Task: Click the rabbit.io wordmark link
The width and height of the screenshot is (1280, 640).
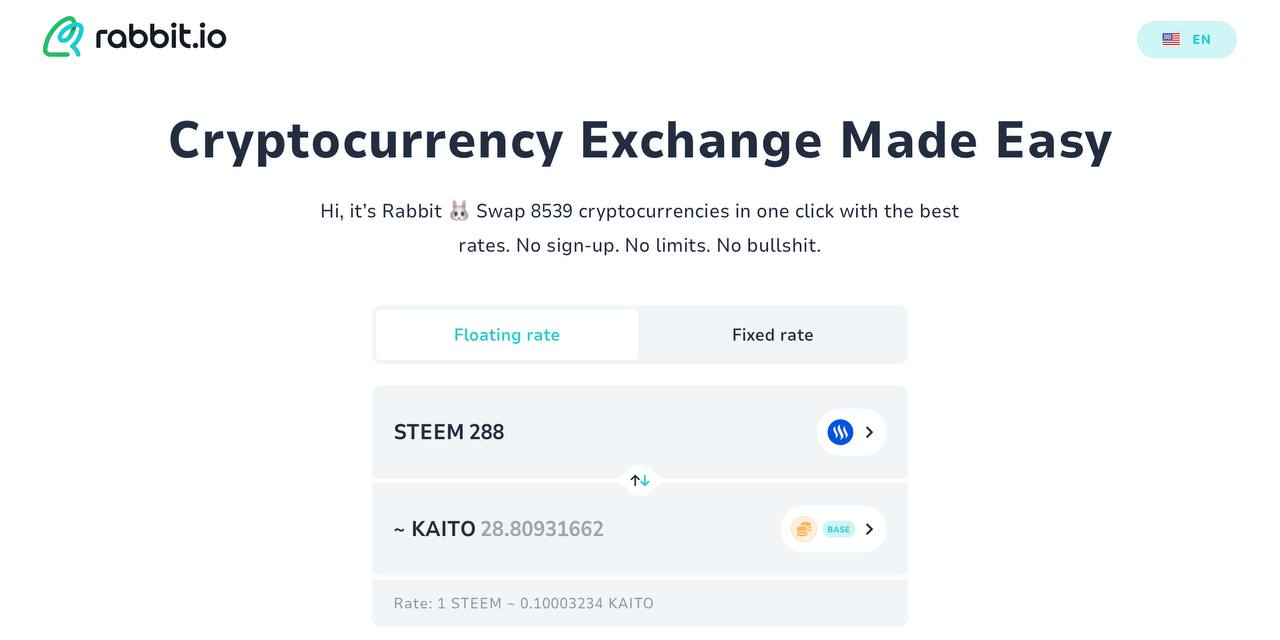Action: click(160, 36)
